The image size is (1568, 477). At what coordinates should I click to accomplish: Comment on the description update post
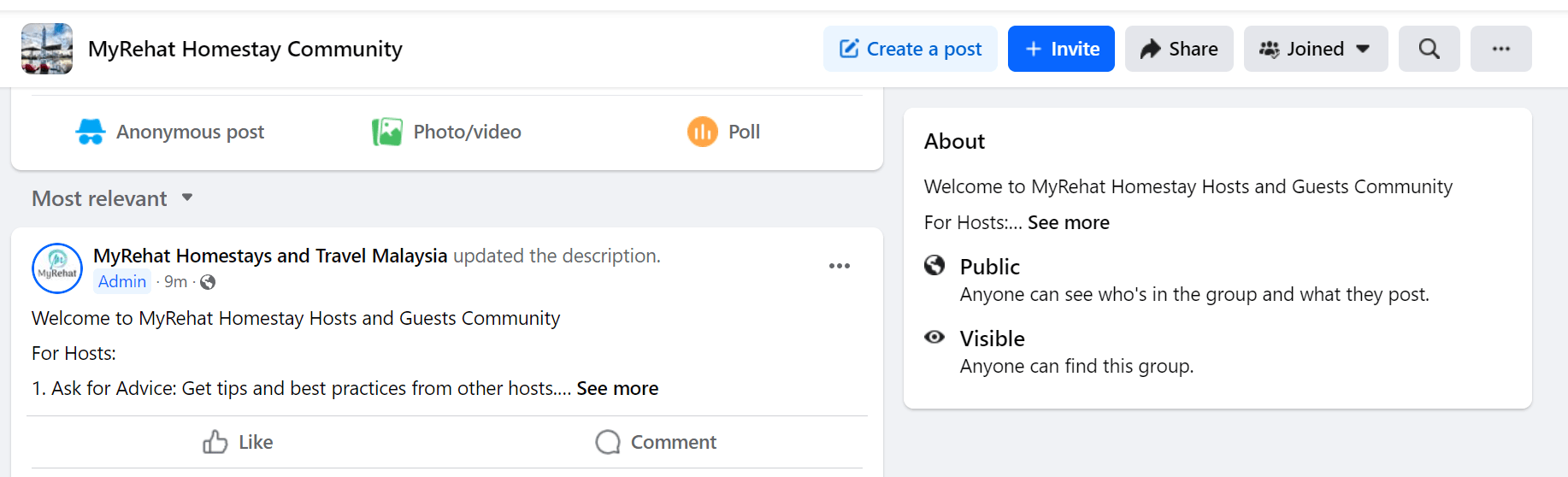point(656,442)
